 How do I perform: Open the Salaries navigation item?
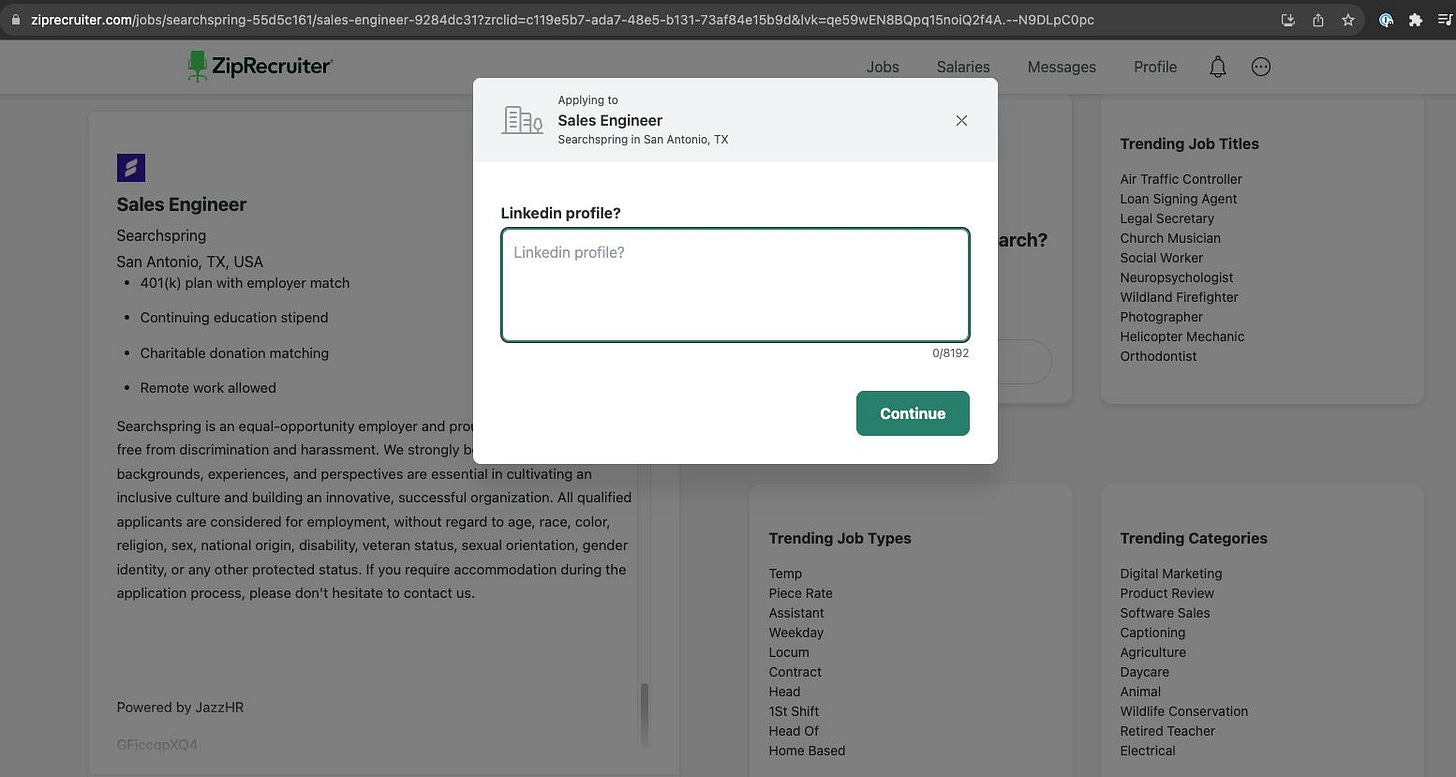[963, 67]
